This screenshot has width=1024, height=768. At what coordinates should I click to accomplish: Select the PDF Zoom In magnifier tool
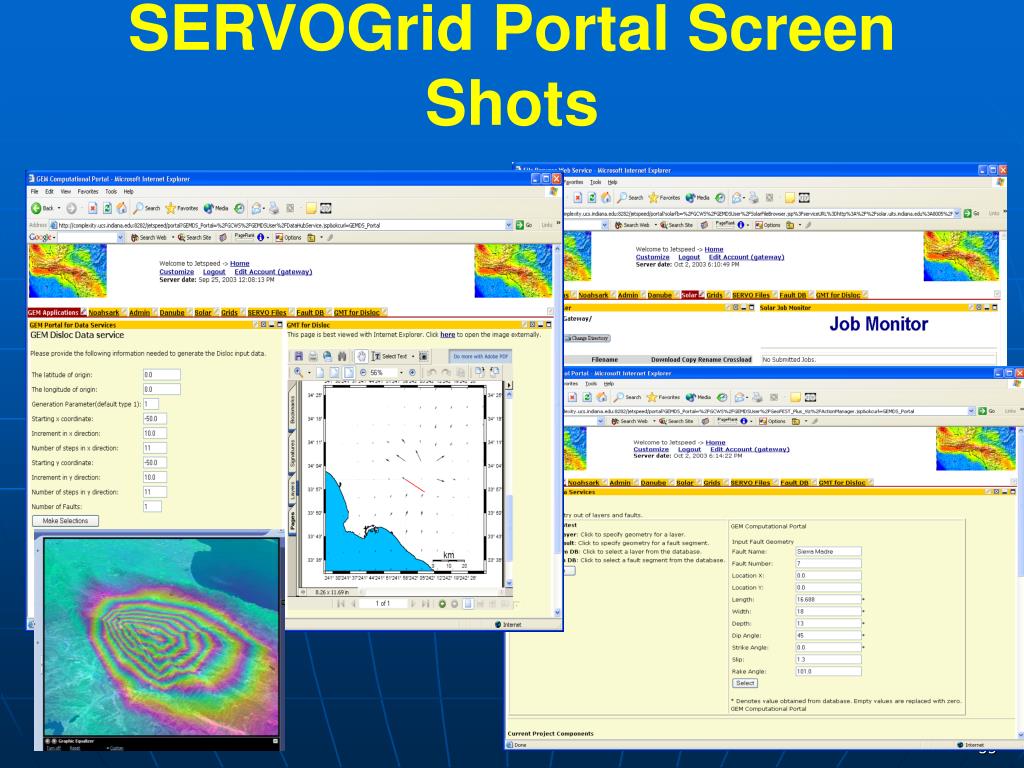point(298,372)
